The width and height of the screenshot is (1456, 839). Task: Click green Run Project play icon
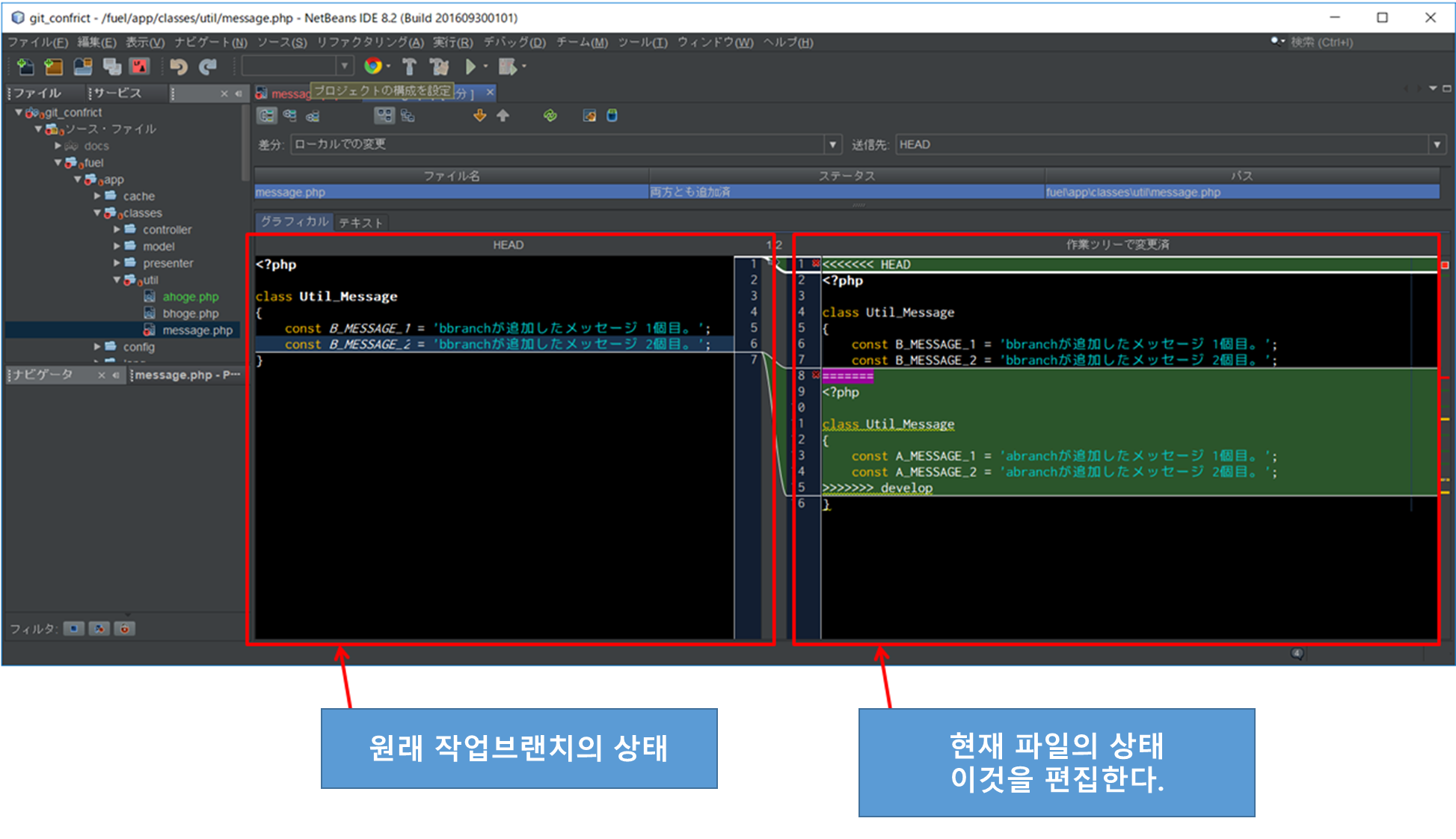pos(470,67)
